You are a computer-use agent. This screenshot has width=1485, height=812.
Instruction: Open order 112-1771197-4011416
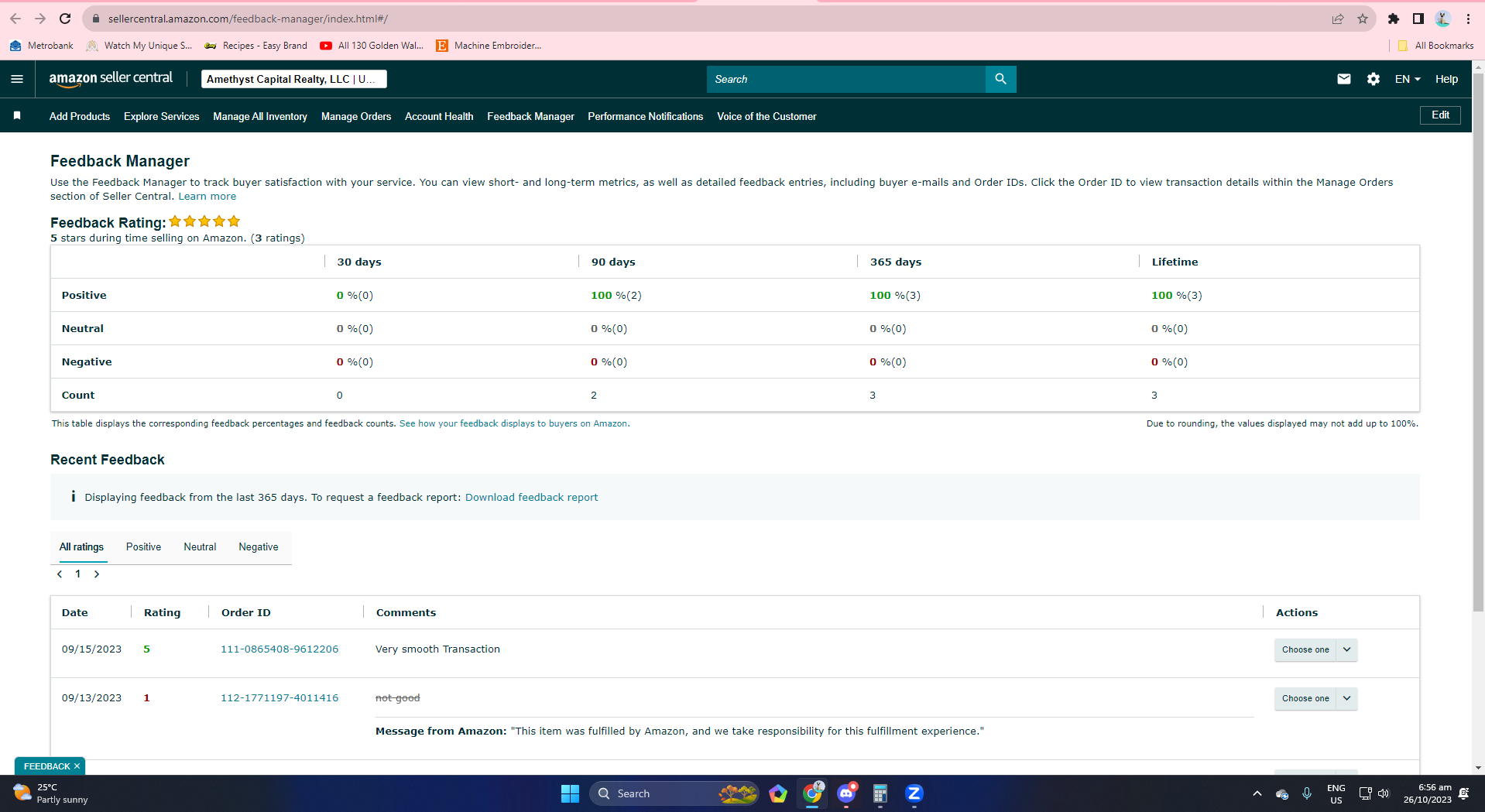click(280, 698)
